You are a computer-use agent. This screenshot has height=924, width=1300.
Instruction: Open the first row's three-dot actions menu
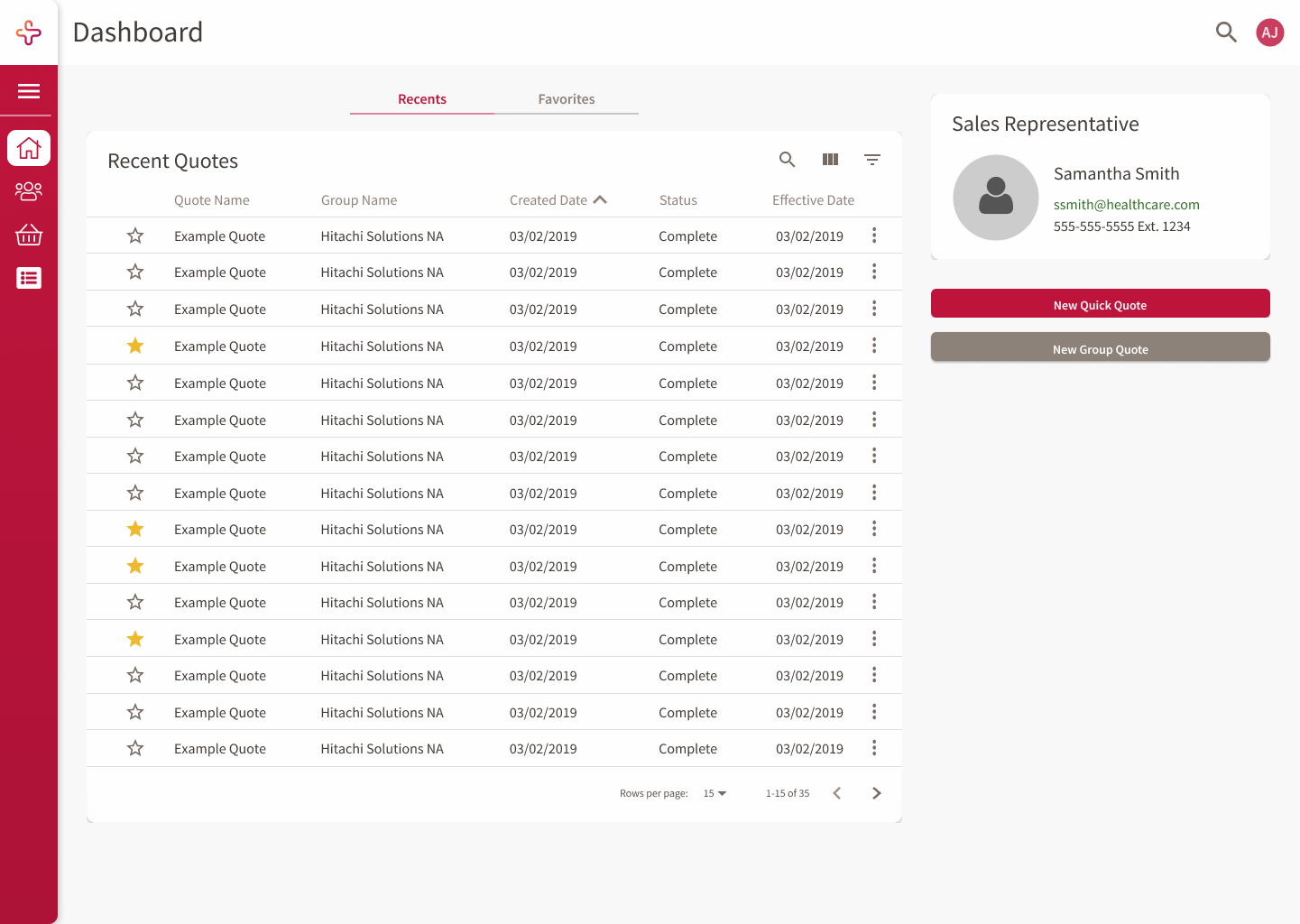click(x=874, y=236)
